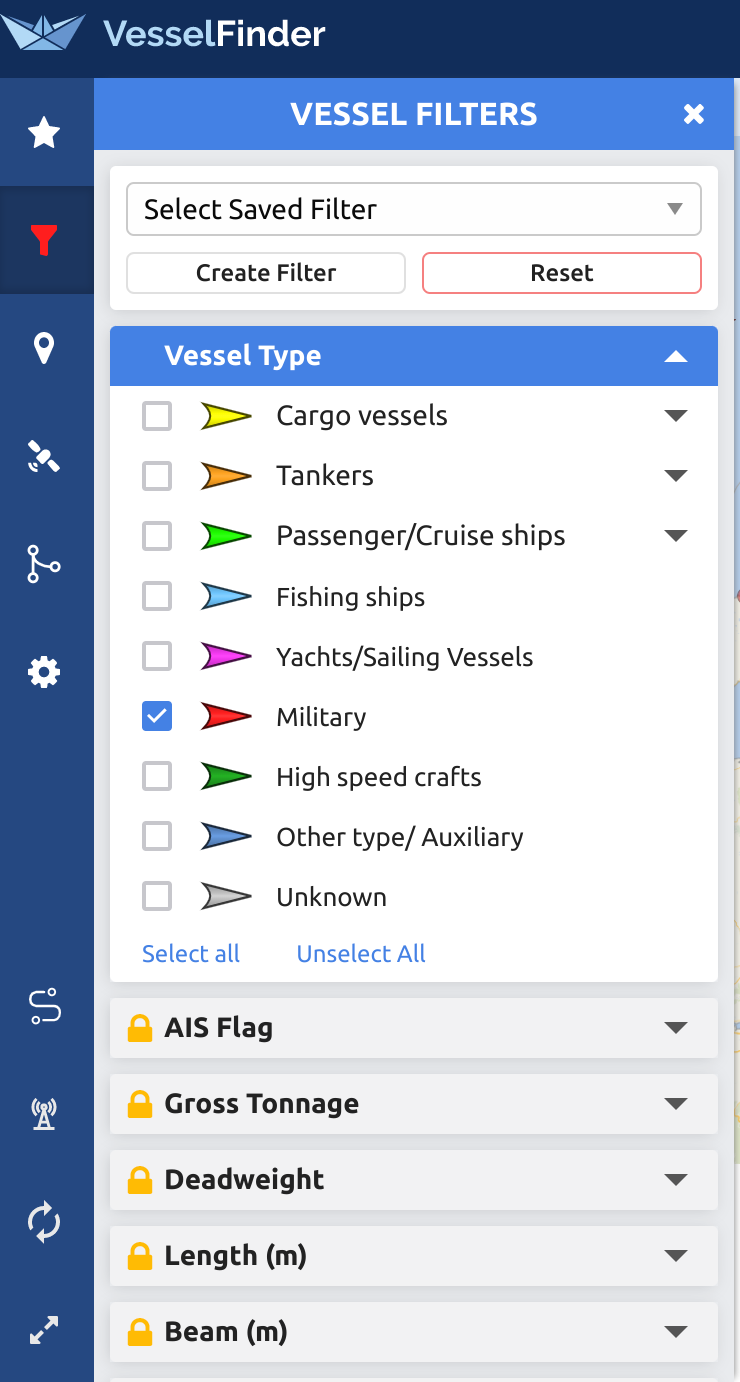Click the Unselect All link
This screenshot has height=1382, width=740.
[361, 953]
